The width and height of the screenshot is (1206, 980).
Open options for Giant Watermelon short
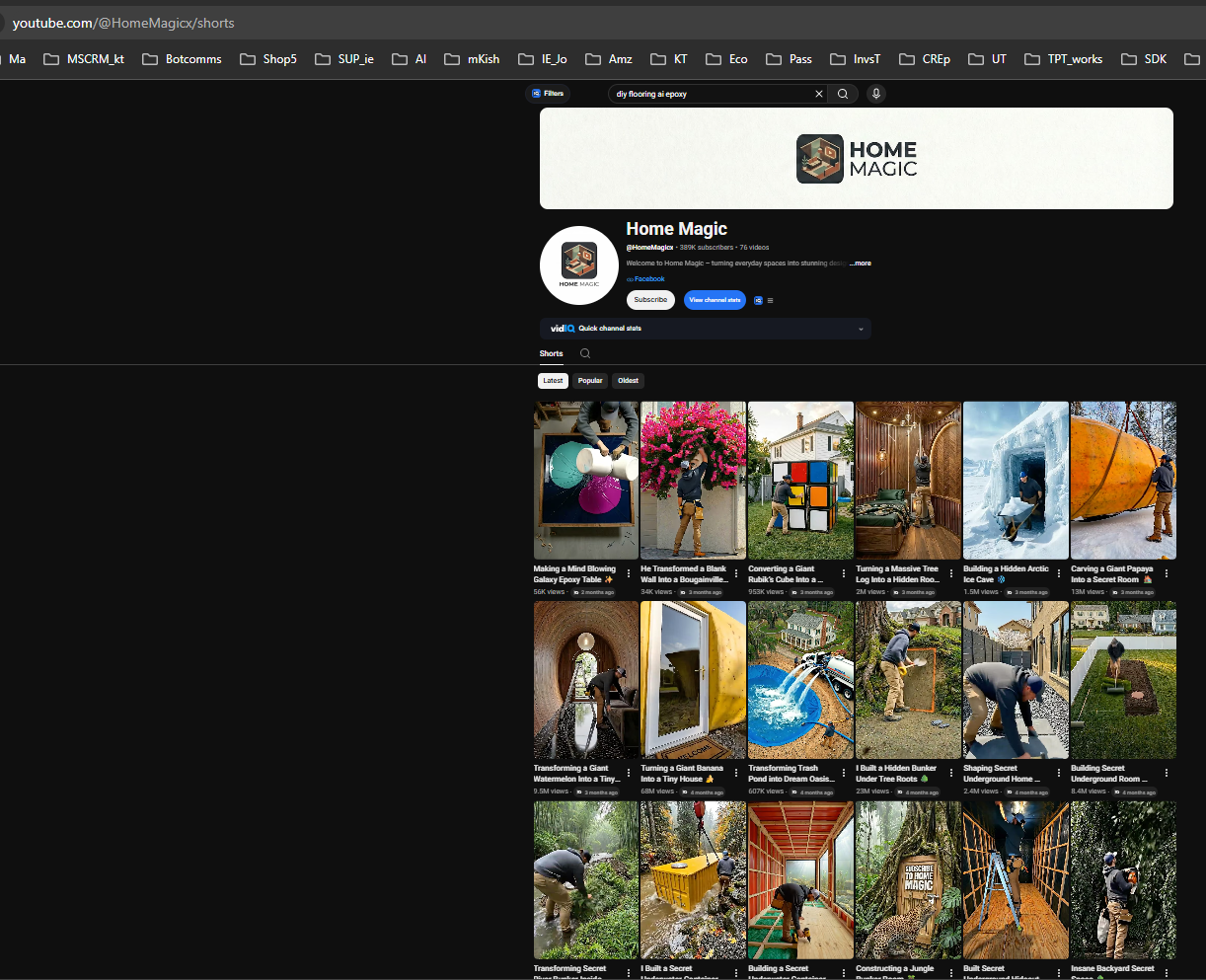(x=629, y=773)
